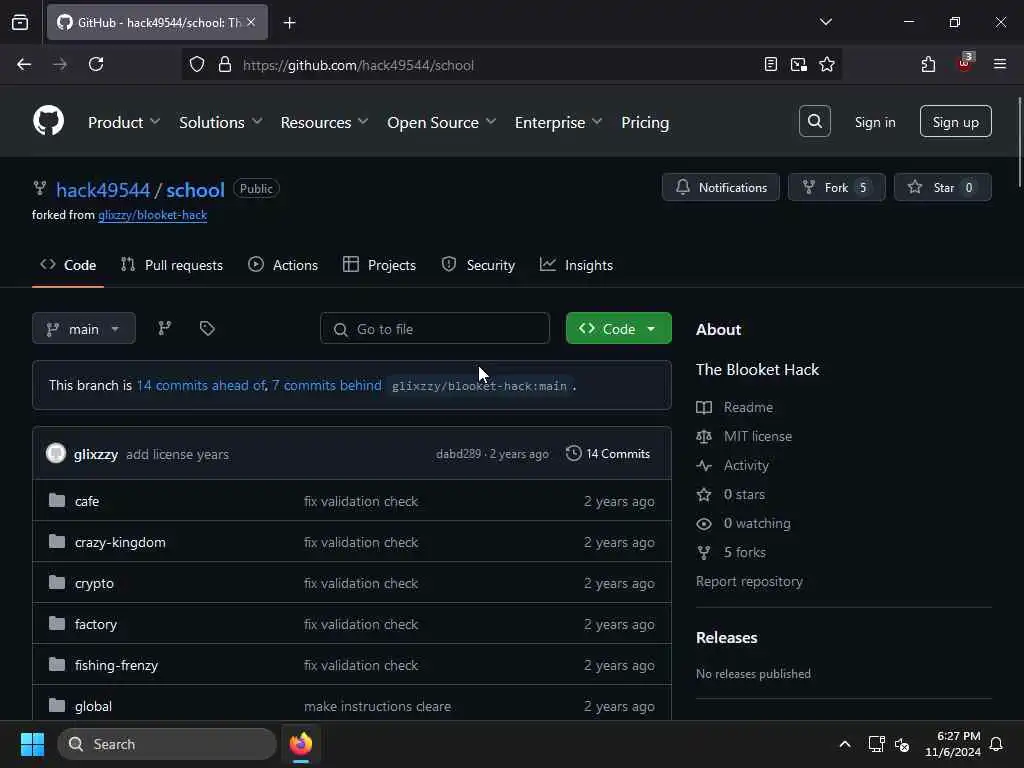The width and height of the screenshot is (1024, 768).
Task: Switch to the Code tab
Action: [x=68, y=265]
